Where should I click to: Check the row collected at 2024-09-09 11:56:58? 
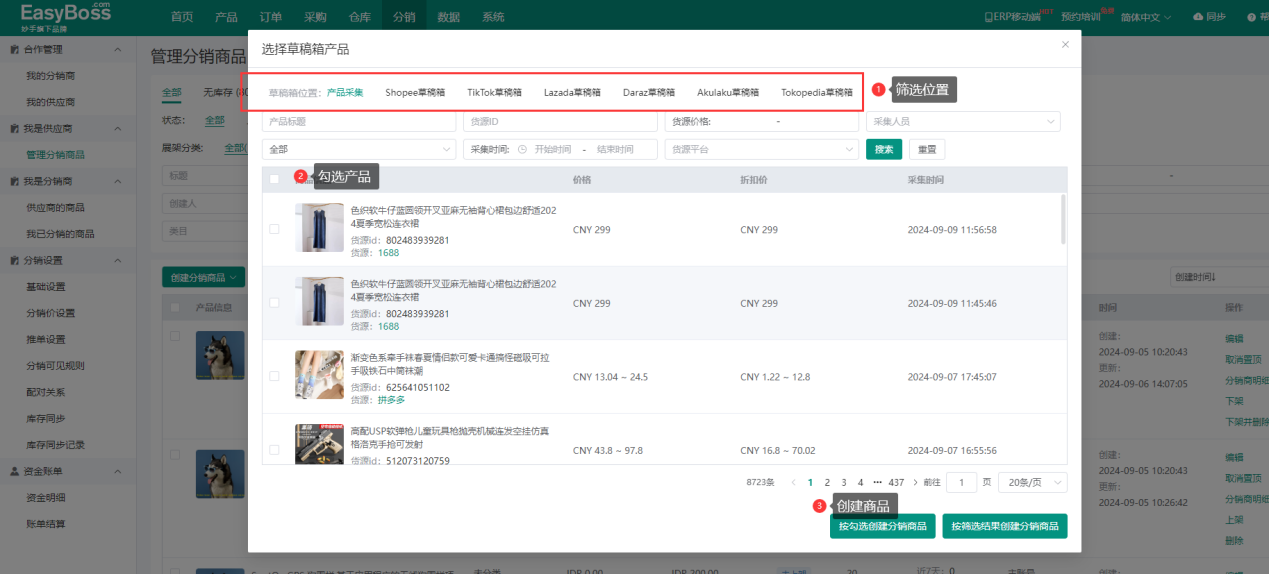[x=274, y=229]
